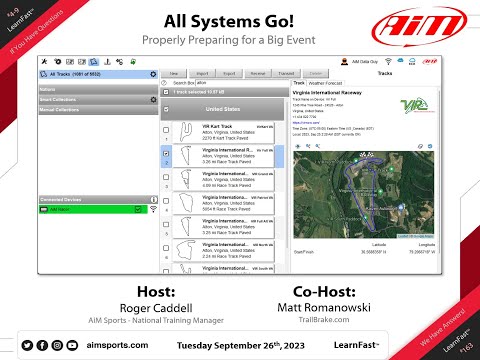Click into the Search Box field containing 'alton'
This screenshot has width=480, height=360.
(x=242, y=83)
